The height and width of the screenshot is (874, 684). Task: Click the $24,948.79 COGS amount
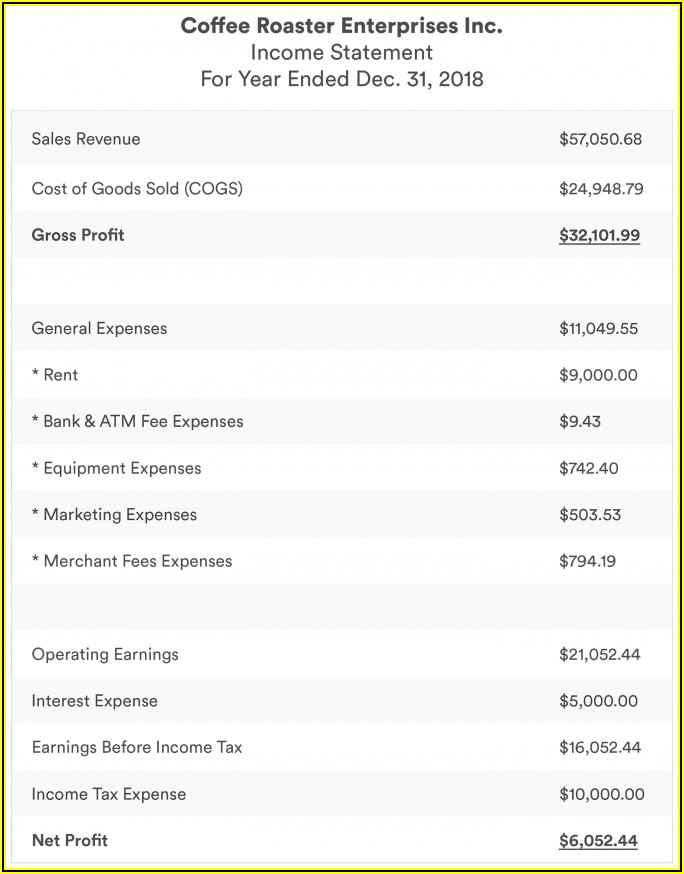coord(600,189)
